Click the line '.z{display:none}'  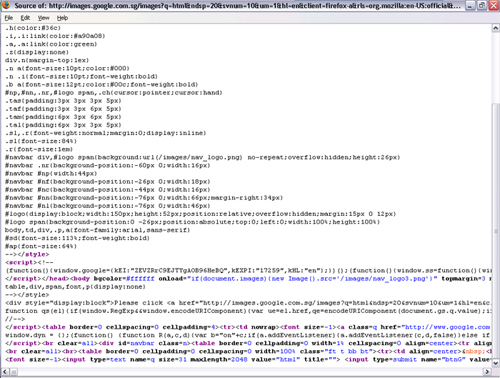coord(37,52)
